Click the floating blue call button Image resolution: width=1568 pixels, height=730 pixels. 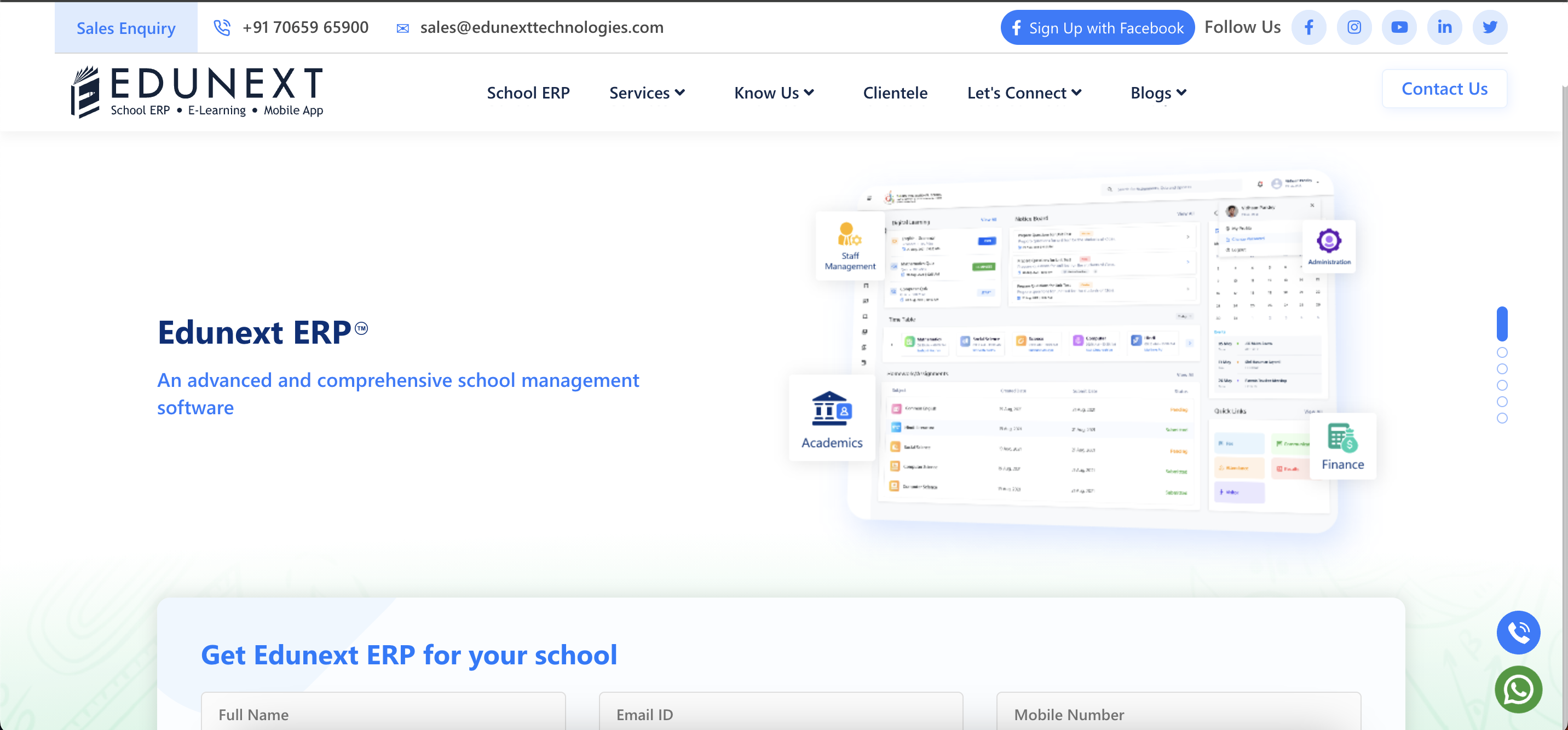pos(1518,633)
